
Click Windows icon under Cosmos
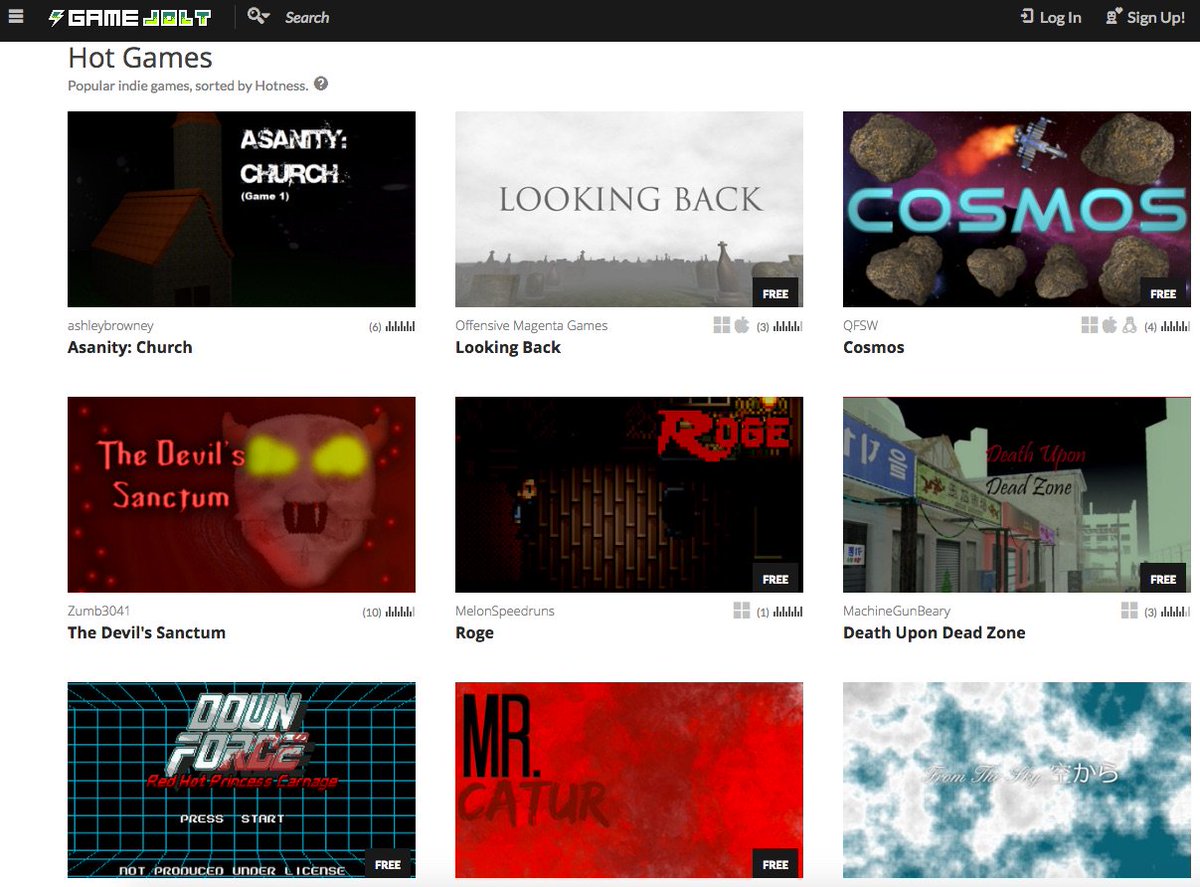click(x=1090, y=325)
